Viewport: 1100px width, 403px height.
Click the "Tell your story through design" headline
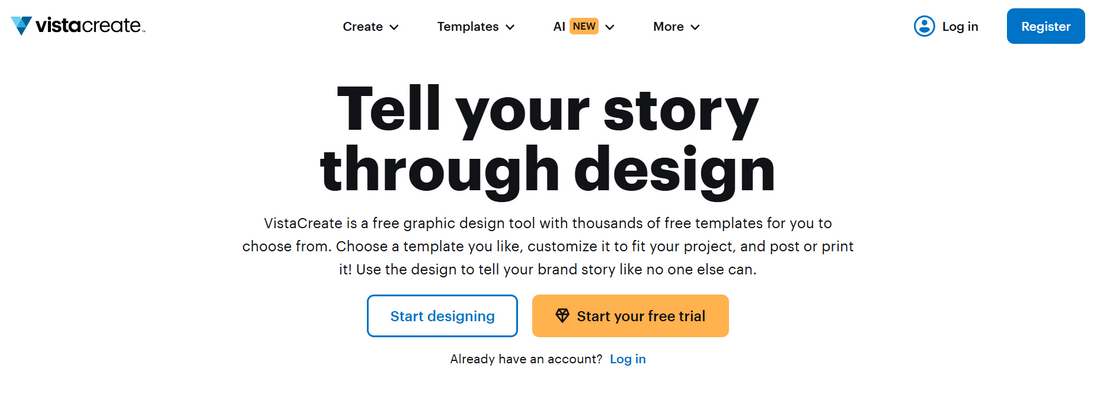pos(548,140)
